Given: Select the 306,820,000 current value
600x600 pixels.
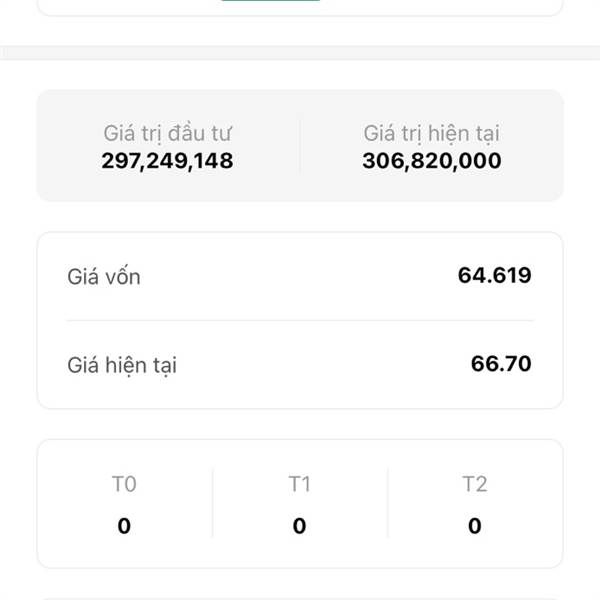Looking at the screenshot, I should pos(432,161).
